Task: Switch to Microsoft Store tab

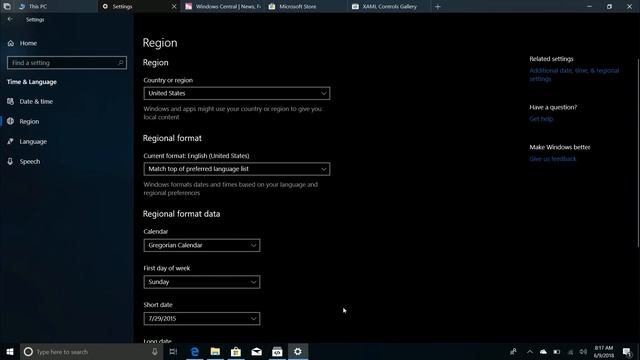Action: 306,7
